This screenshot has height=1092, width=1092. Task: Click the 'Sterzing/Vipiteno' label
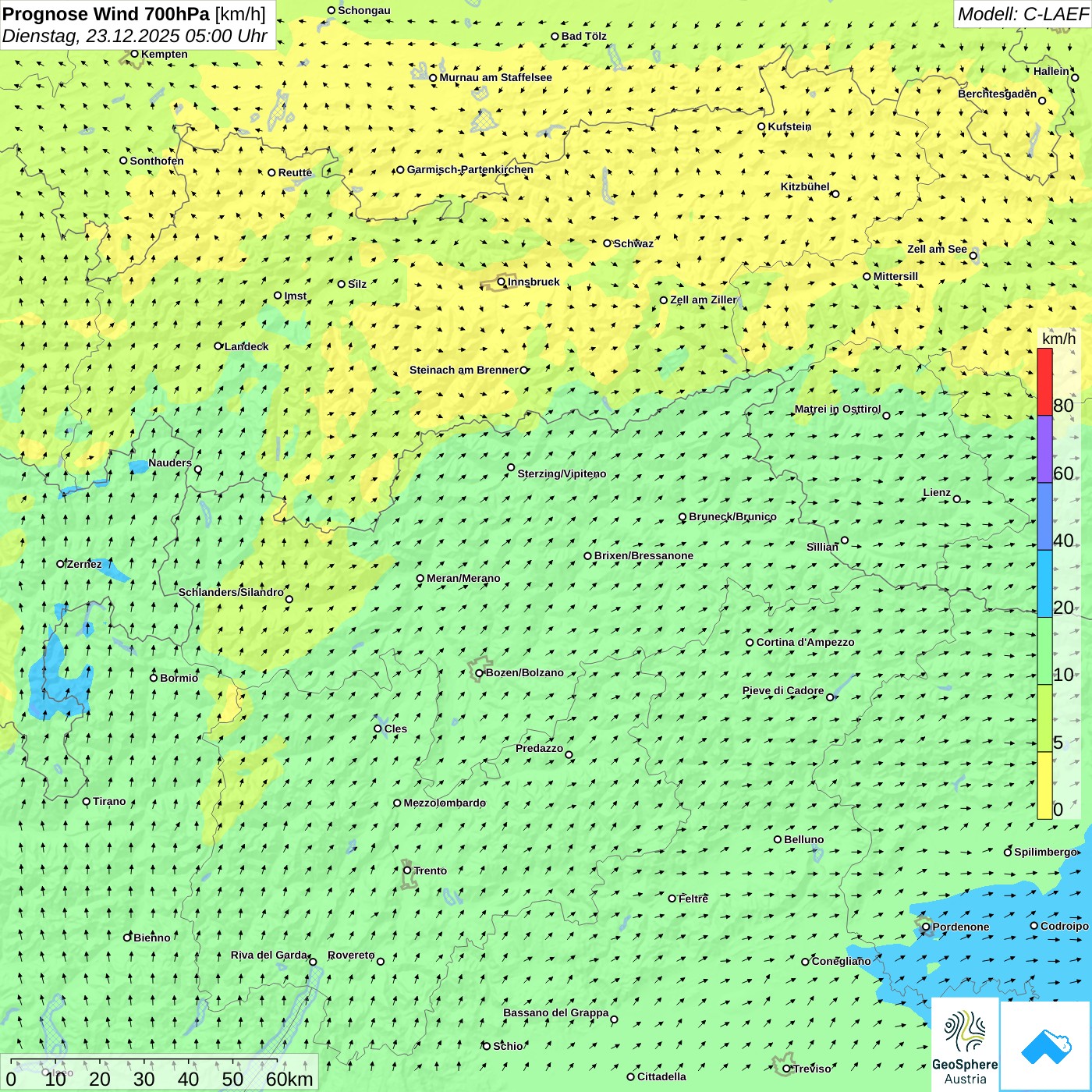tap(562, 473)
